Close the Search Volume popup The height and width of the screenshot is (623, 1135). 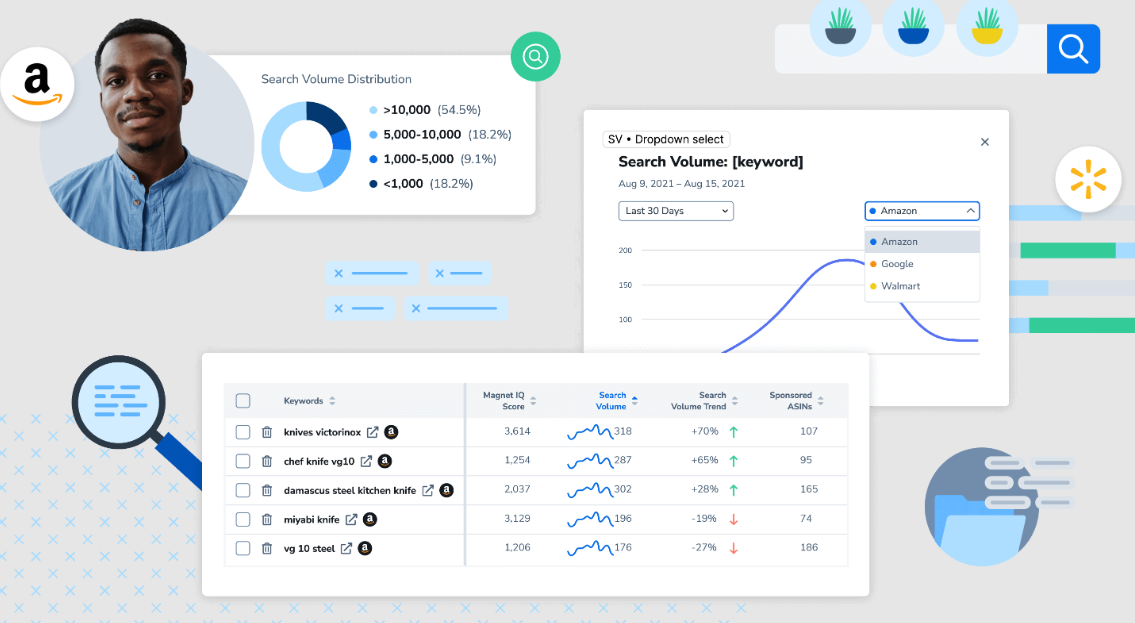984,142
